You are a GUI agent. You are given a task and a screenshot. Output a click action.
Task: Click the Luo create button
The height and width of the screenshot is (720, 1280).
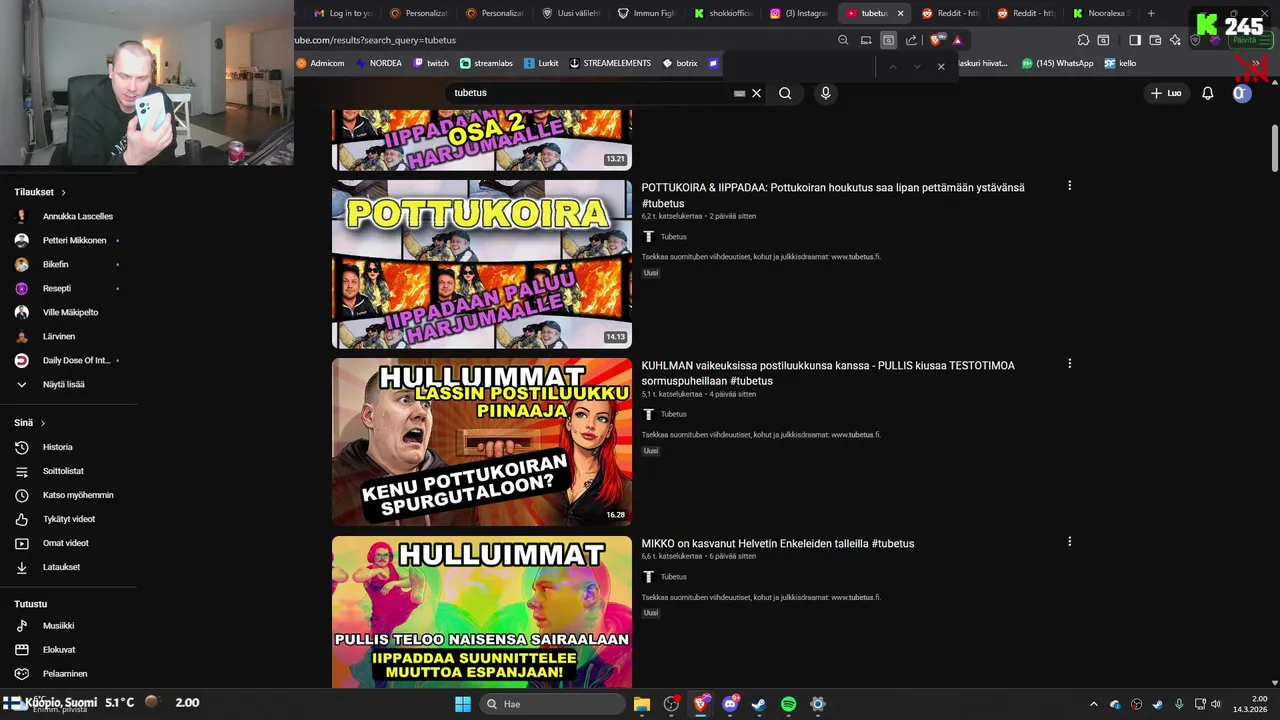(x=1166, y=93)
